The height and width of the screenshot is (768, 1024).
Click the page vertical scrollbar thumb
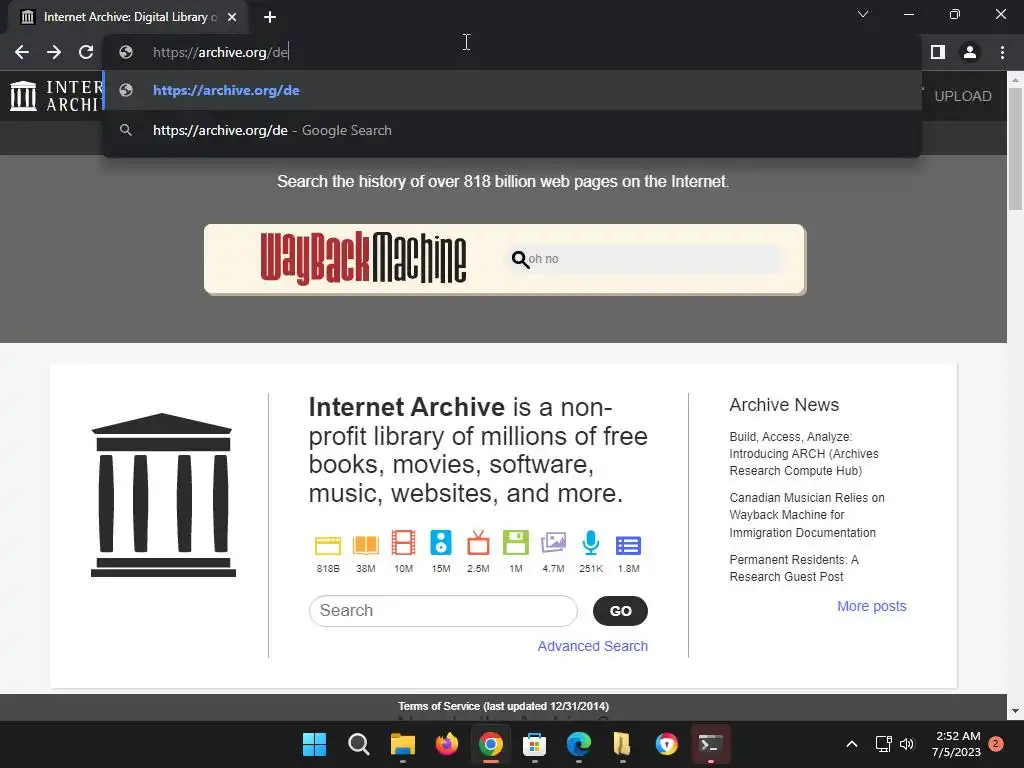click(1015, 149)
